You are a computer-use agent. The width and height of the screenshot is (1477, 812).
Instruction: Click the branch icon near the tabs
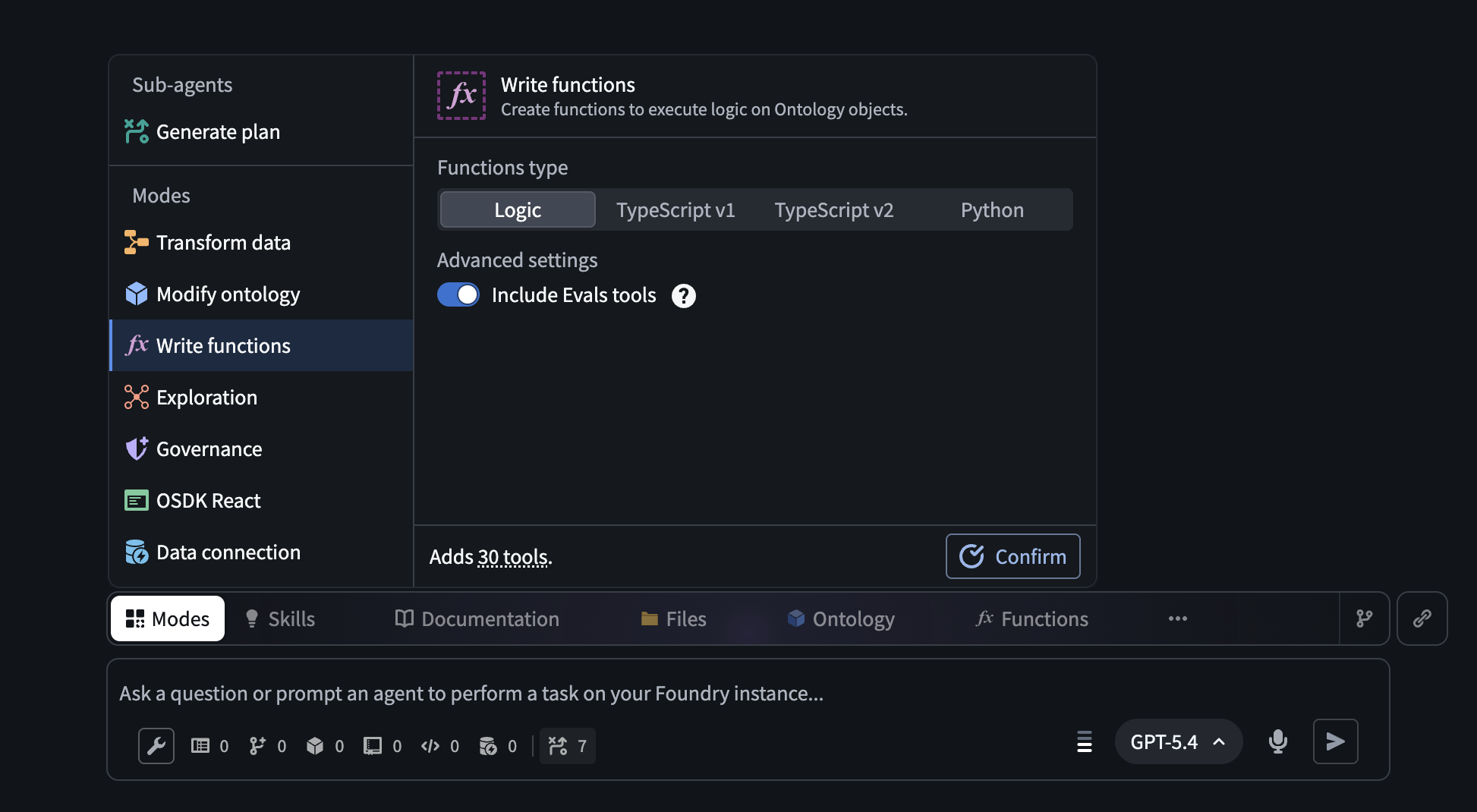(1364, 618)
